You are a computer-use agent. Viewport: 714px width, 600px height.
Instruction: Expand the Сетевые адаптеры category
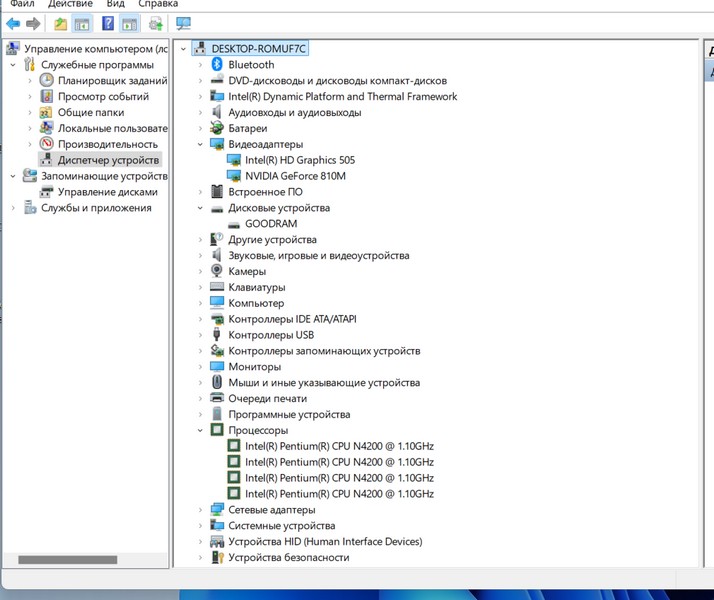point(201,510)
